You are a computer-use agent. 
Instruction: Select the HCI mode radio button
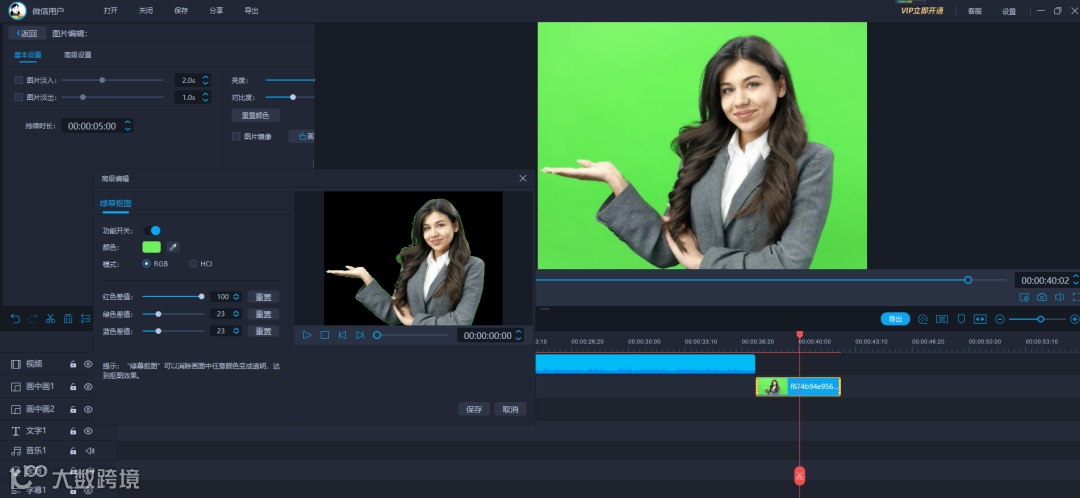click(193, 264)
